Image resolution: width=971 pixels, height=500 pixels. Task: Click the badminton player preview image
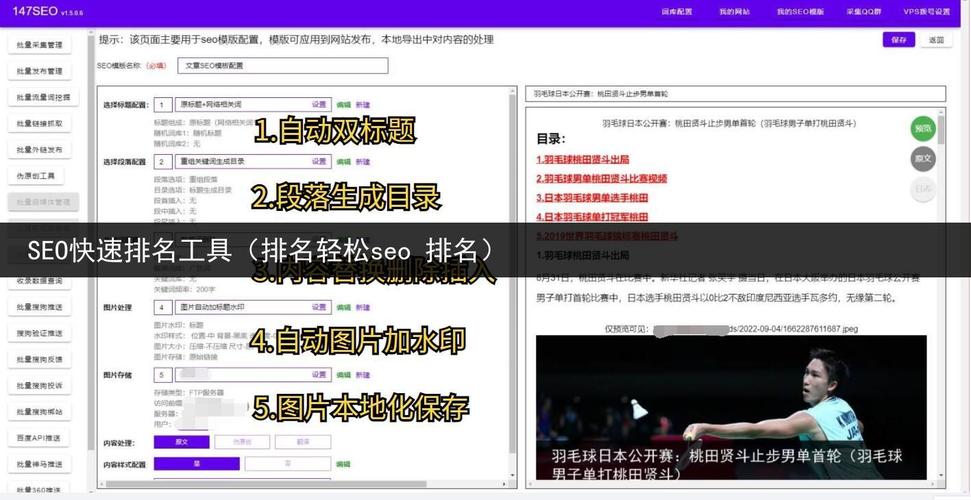[731, 407]
